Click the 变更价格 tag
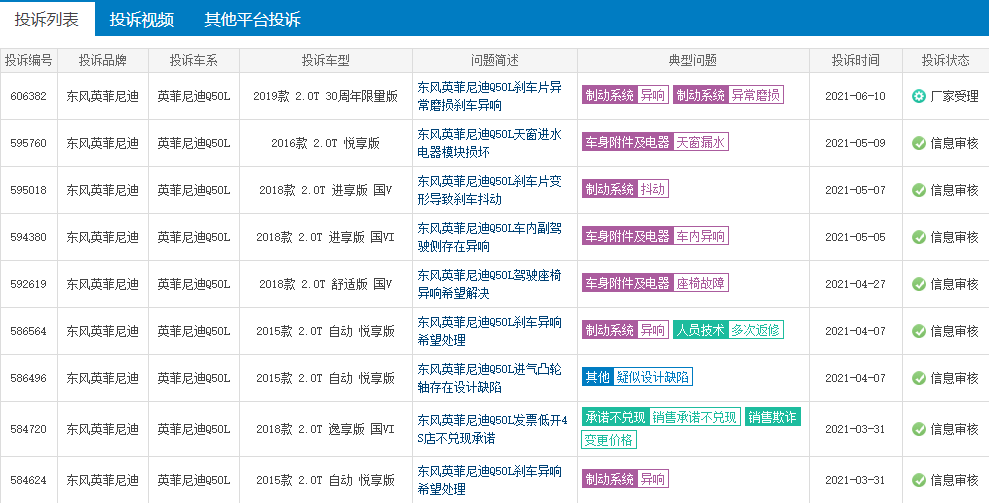 pyautogui.click(x=609, y=440)
